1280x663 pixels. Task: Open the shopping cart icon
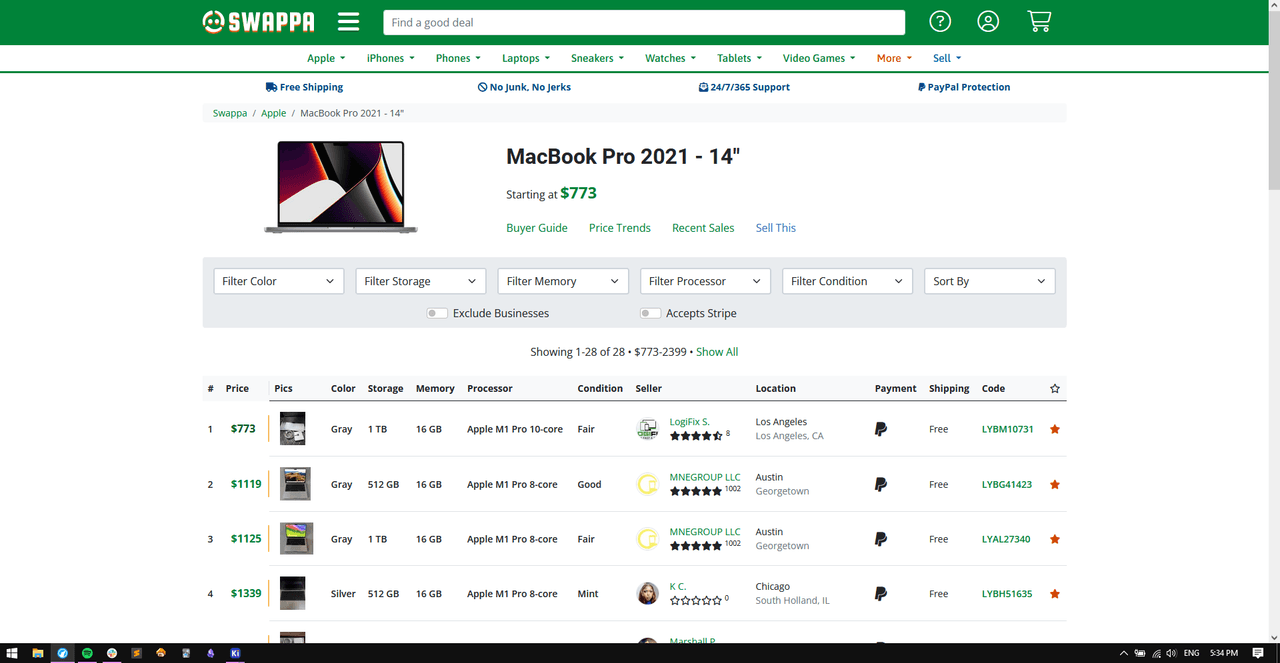click(x=1039, y=22)
